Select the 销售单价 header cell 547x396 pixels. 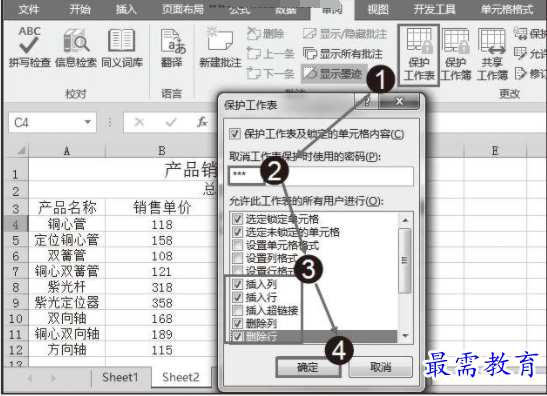pos(162,208)
